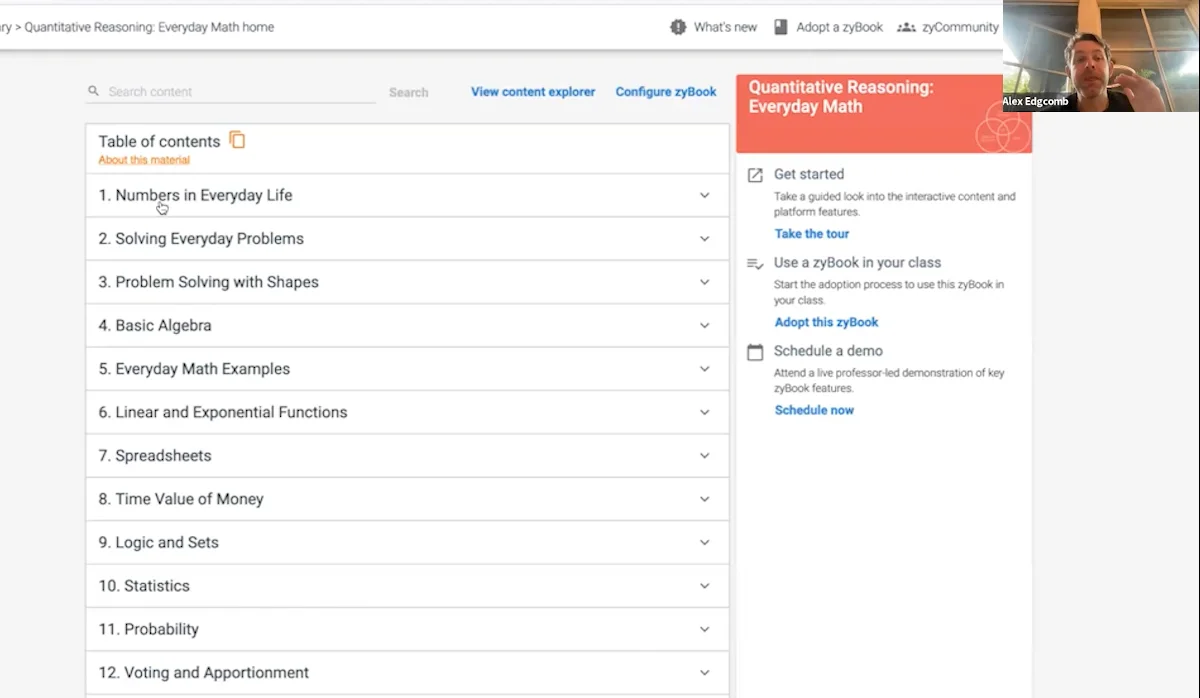Screen dimensions: 1200x698
Task: Expand chapter 12 Voting and Apportionment chevron
Action: click(704, 673)
